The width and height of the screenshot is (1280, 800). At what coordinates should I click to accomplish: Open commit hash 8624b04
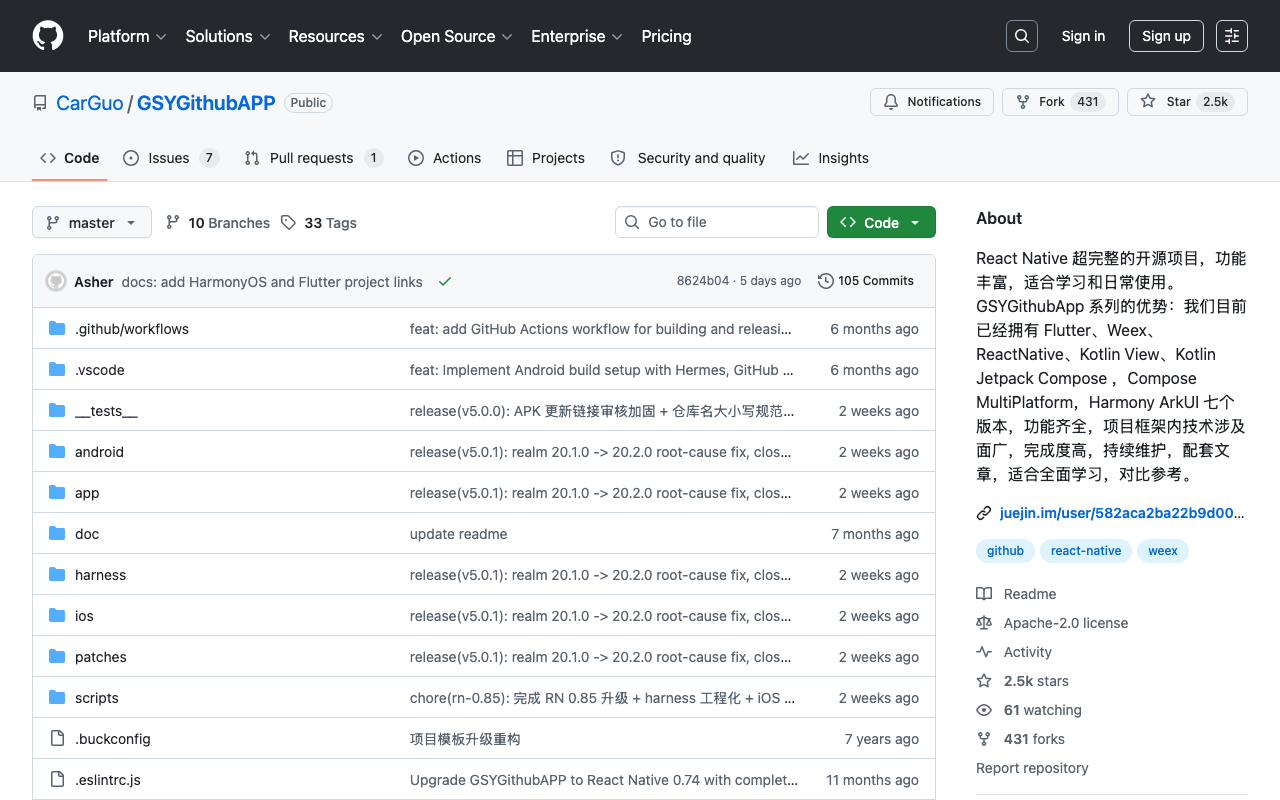(703, 281)
